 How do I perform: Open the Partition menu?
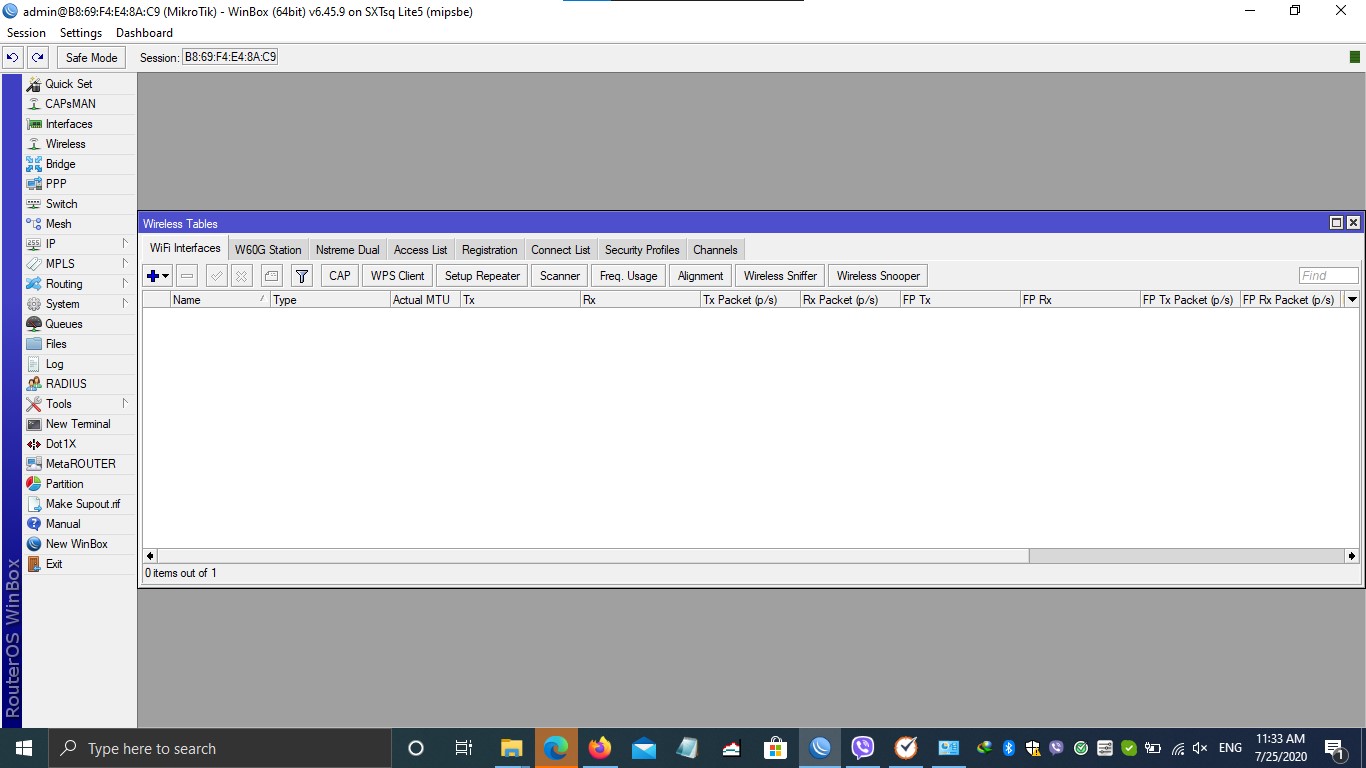click(x=80, y=484)
